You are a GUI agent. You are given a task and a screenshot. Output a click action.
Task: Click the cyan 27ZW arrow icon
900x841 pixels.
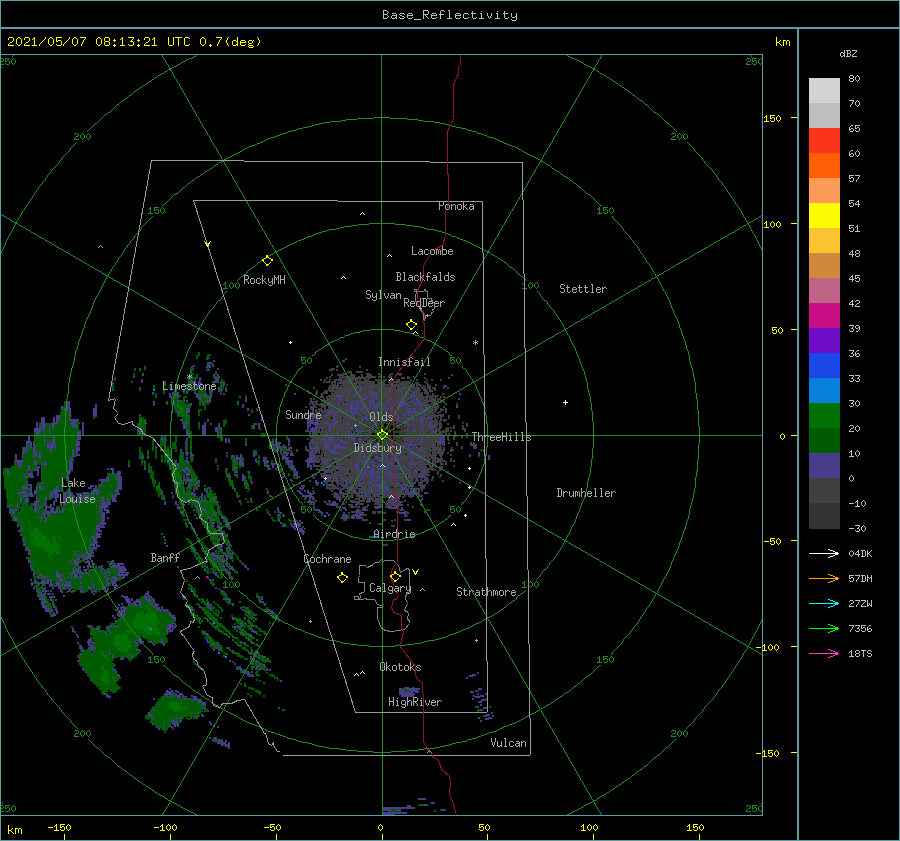(x=824, y=604)
